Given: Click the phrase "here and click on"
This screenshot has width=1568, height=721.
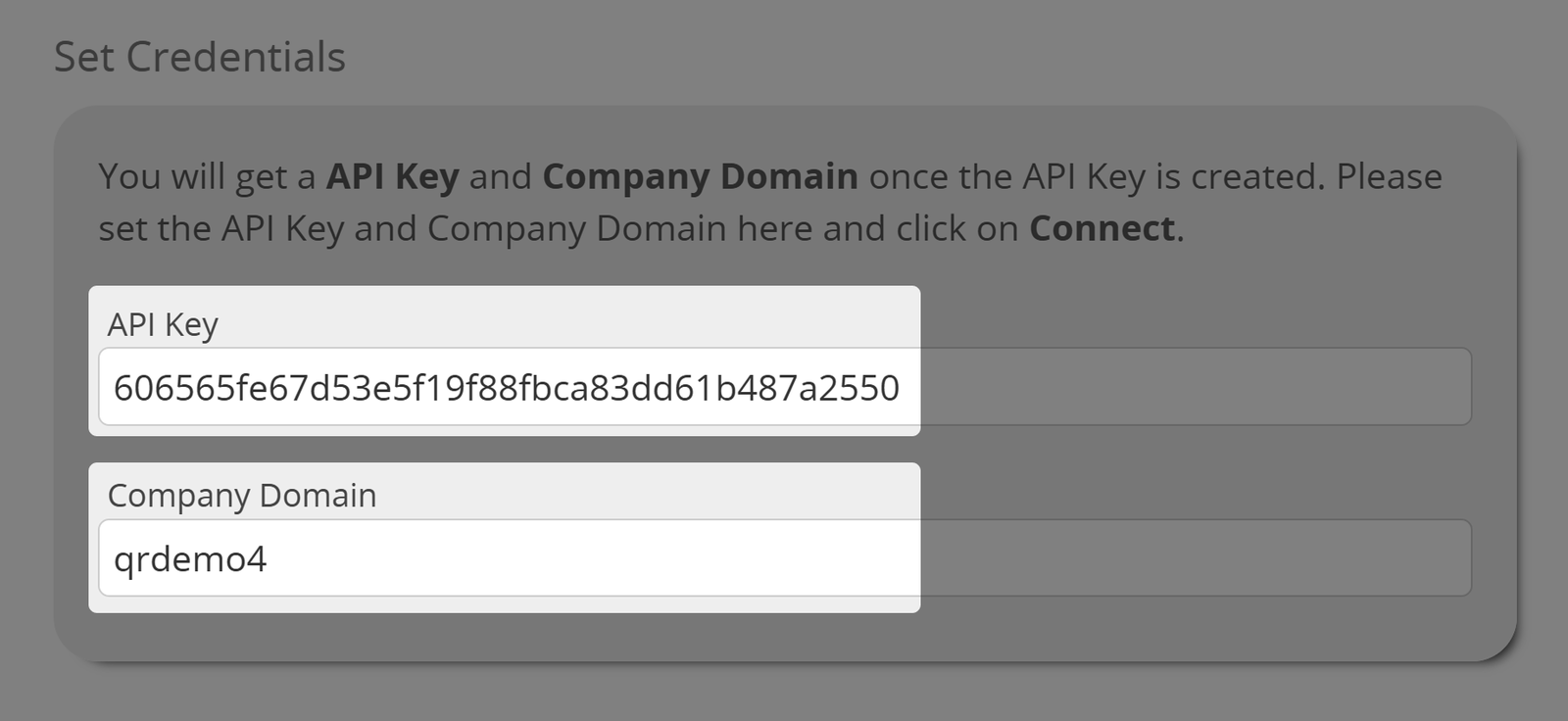Looking at the screenshot, I should (877, 228).
